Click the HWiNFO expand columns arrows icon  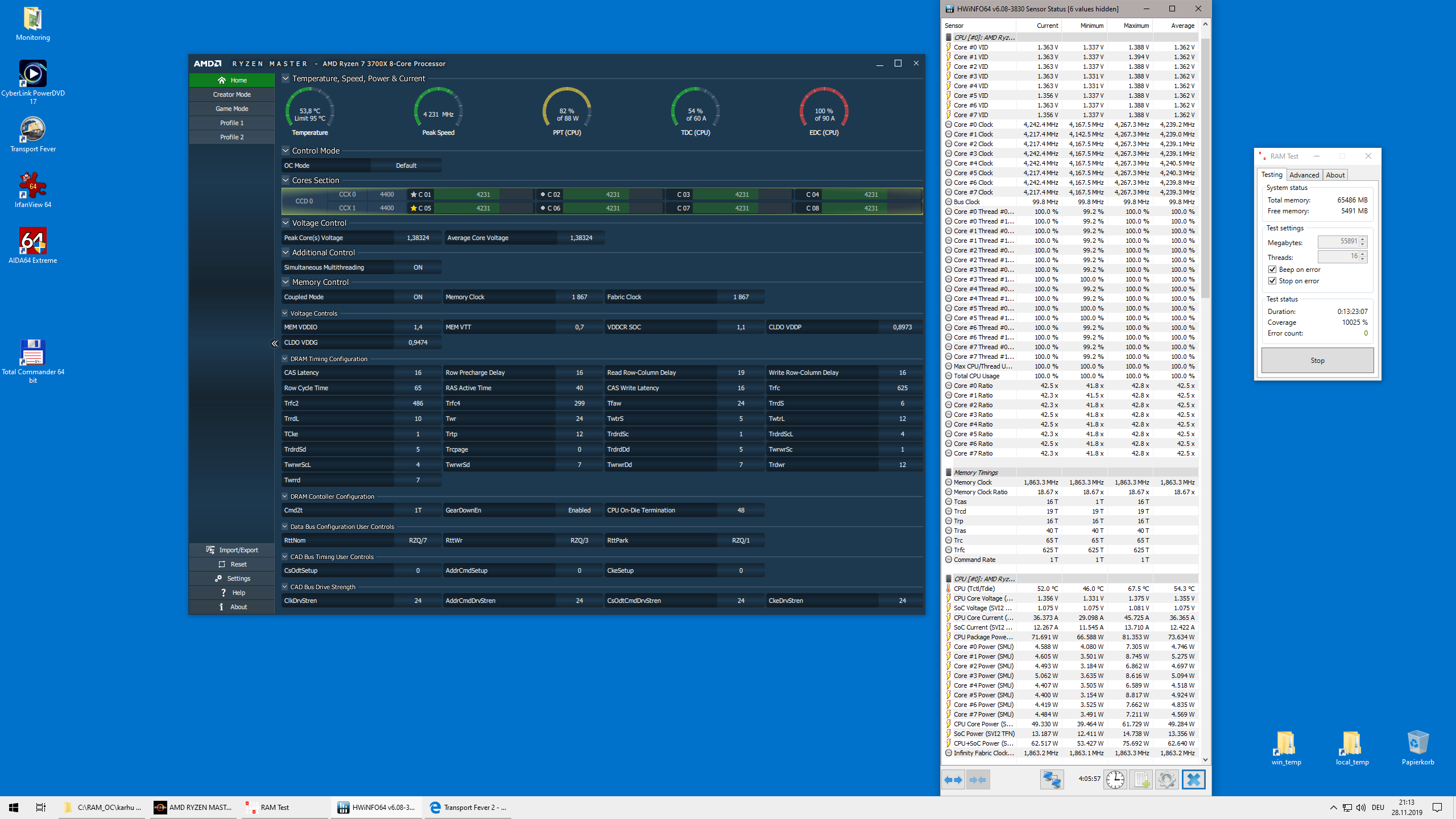(x=953, y=780)
